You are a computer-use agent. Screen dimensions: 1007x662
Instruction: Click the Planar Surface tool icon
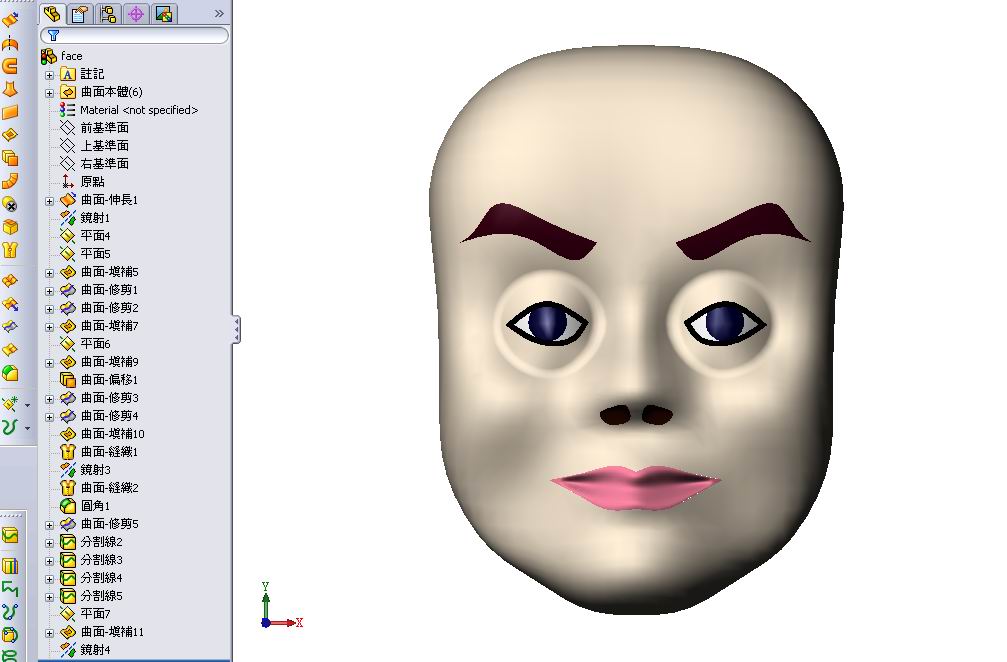pyautogui.click(x=12, y=112)
